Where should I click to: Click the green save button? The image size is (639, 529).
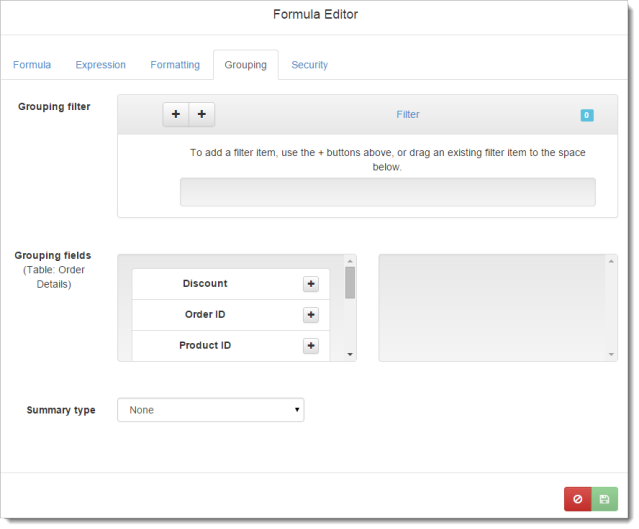point(604,500)
